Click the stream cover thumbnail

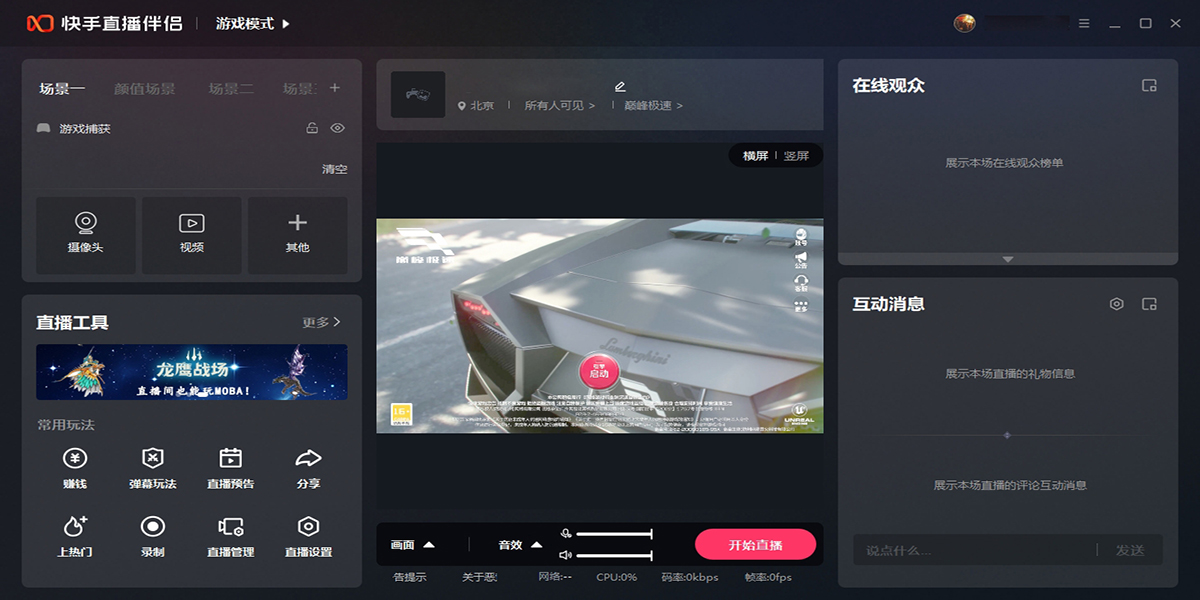point(418,94)
